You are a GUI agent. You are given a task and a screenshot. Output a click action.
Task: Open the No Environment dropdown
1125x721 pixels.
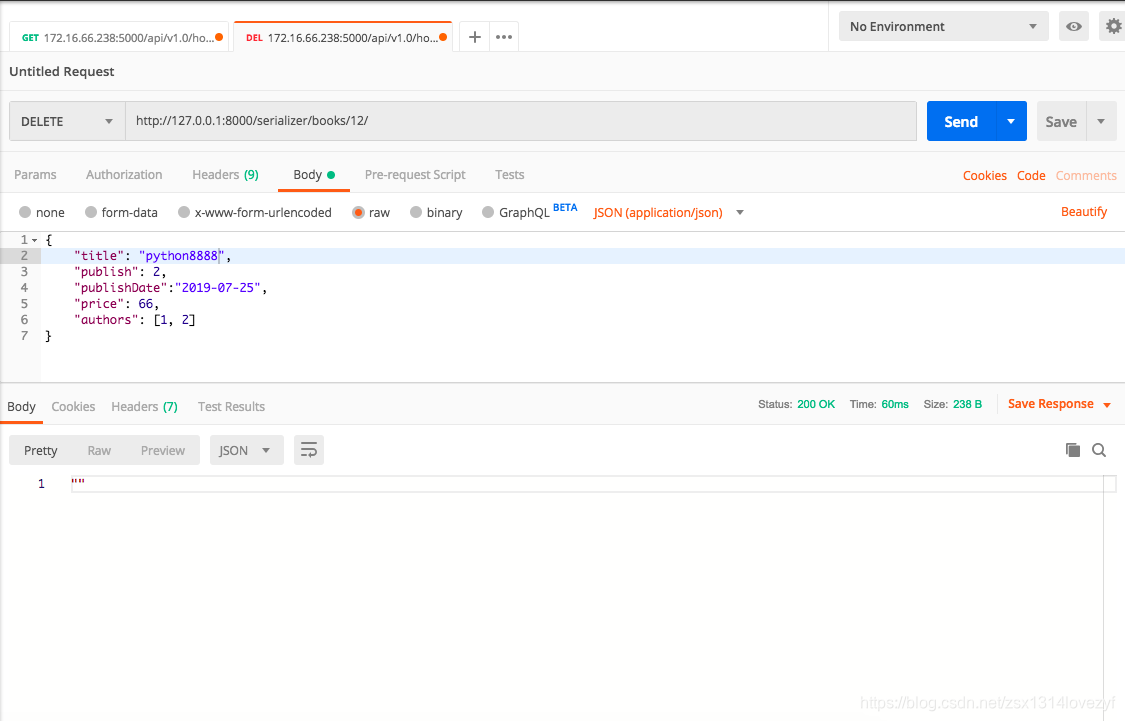point(943,27)
